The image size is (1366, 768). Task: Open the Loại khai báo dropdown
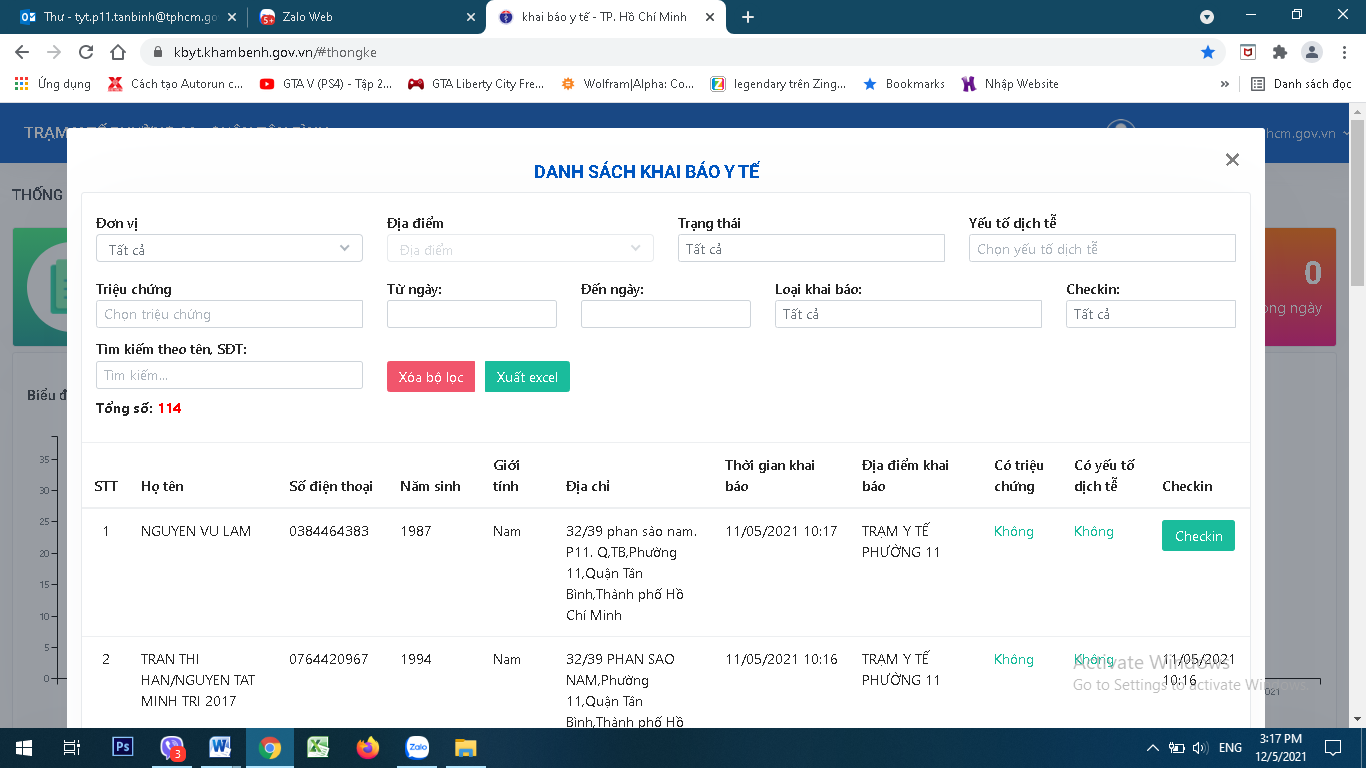[907, 314]
